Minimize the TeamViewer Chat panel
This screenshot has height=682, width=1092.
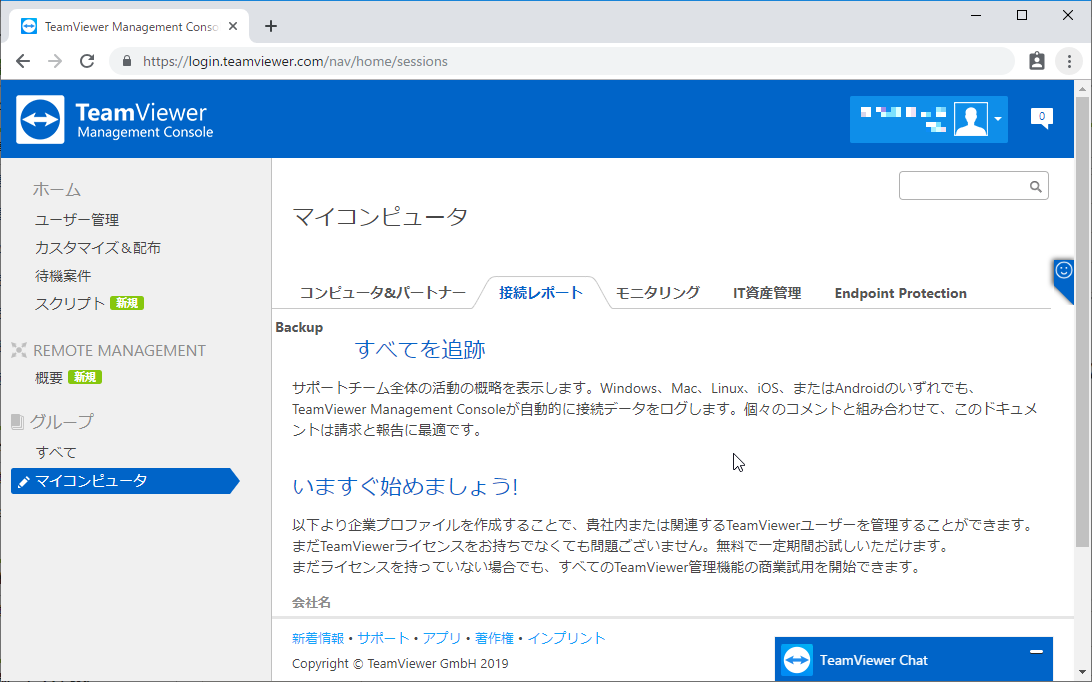1036,651
